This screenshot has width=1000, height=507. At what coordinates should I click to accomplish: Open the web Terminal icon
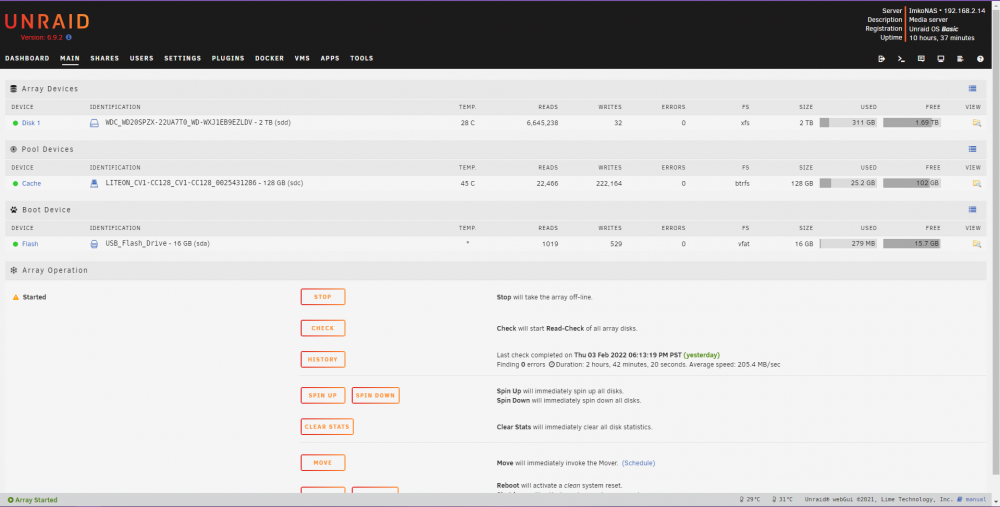click(x=901, y=59)
